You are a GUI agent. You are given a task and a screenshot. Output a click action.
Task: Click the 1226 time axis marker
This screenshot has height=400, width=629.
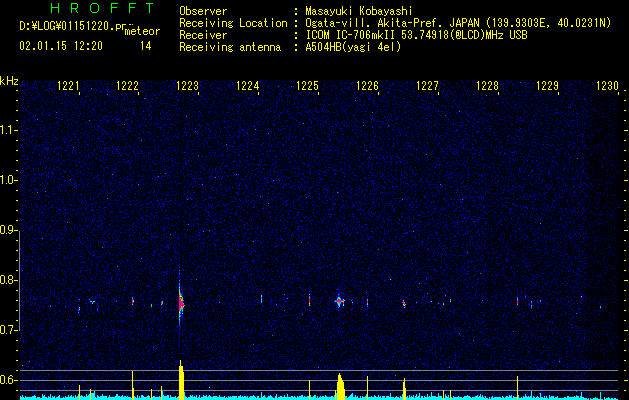(x=367, y=85)
